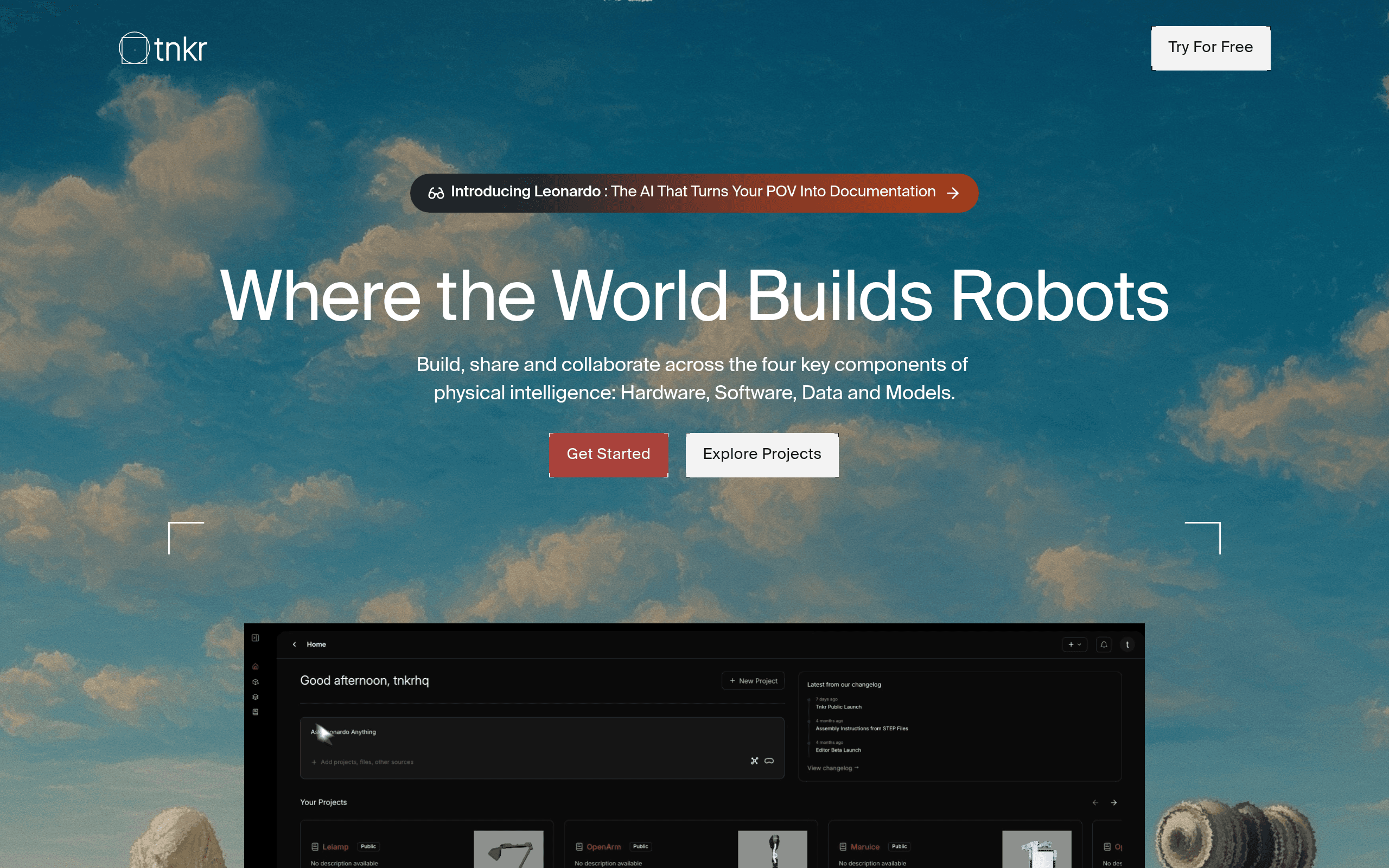This screenshot has width=1389, height=868.
Task: Open the layers section in the sidebar
Action: (x=255, y=697)
